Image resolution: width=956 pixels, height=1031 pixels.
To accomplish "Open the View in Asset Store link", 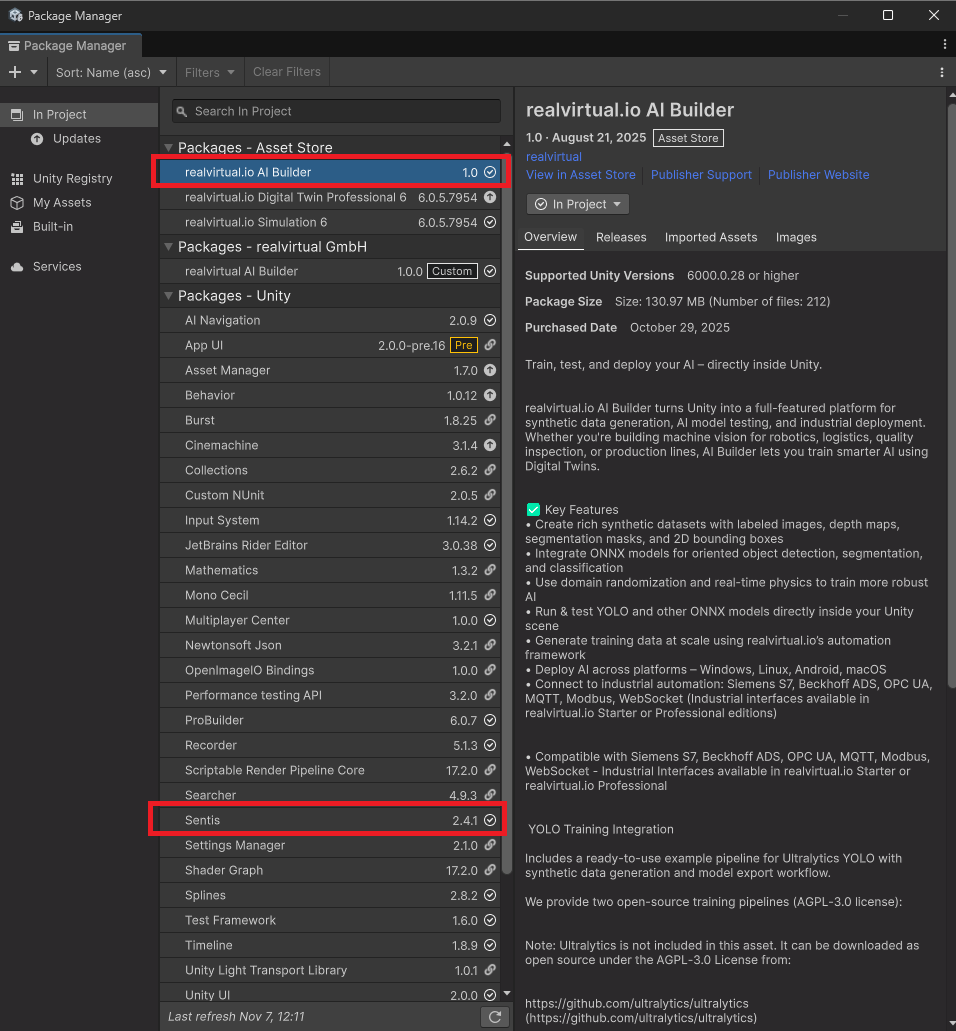I will point(581,175).
